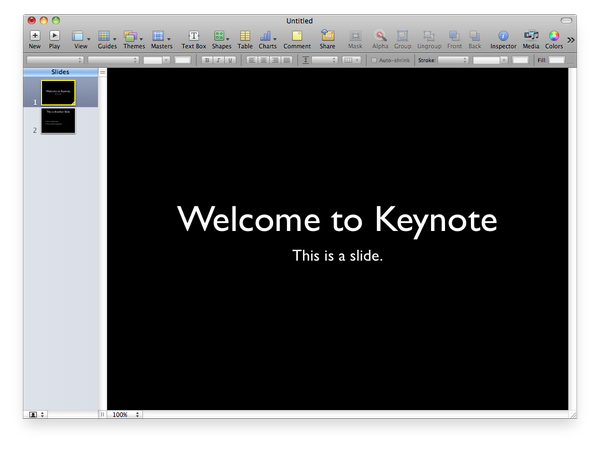Image resolution: width=600 pixels, height=450 pixels.
Task: Center align text
Action: coord(263,60)
